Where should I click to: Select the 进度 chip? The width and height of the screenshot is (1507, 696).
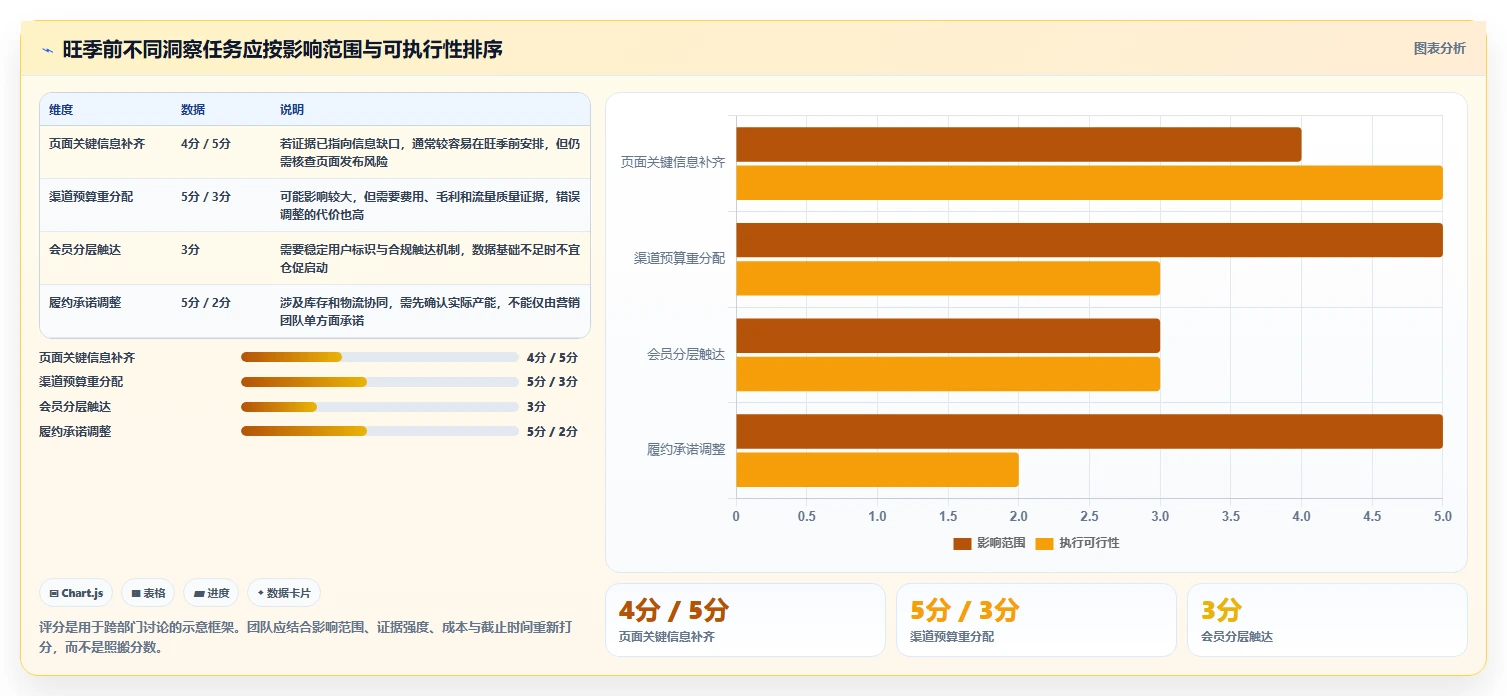click(x=211, y=593)
